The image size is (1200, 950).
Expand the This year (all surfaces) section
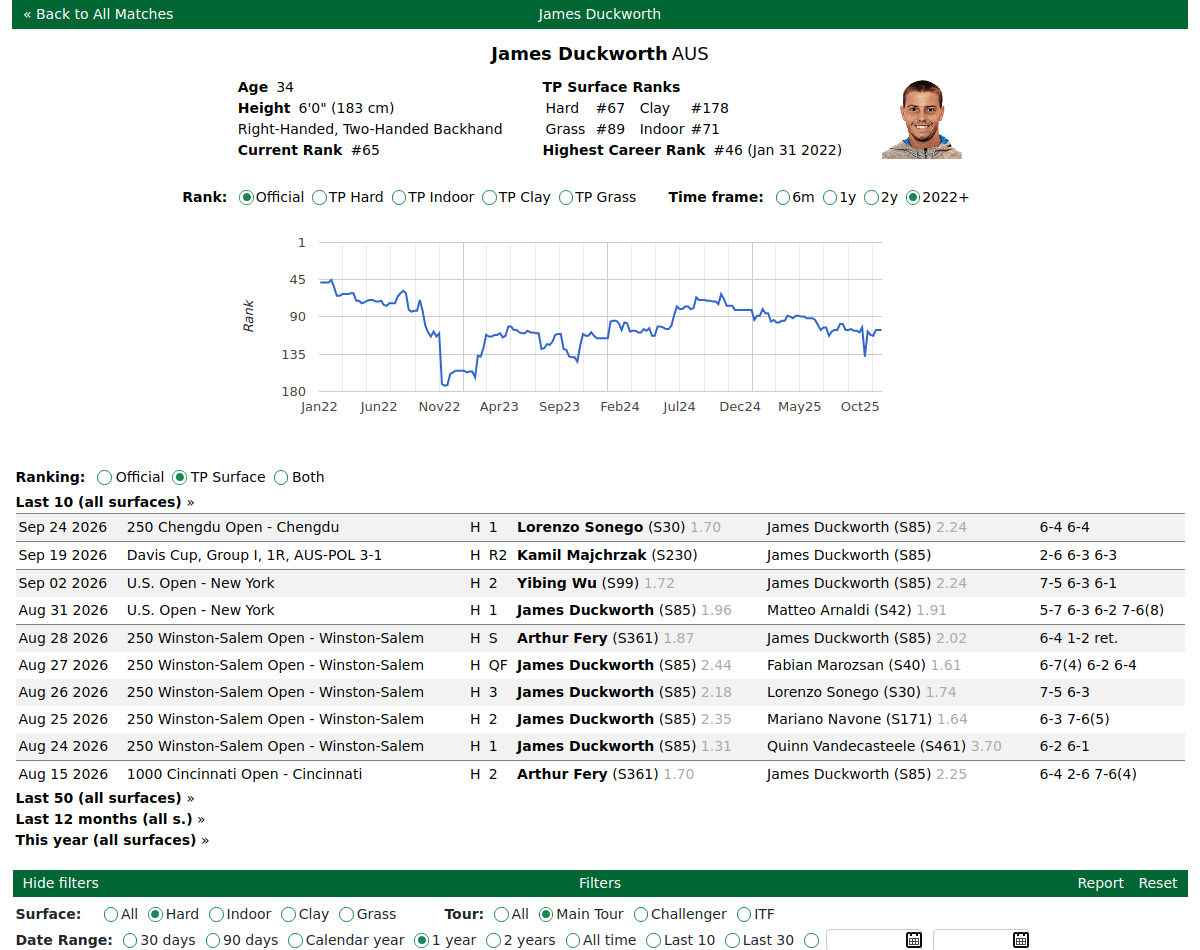[112, 840]
